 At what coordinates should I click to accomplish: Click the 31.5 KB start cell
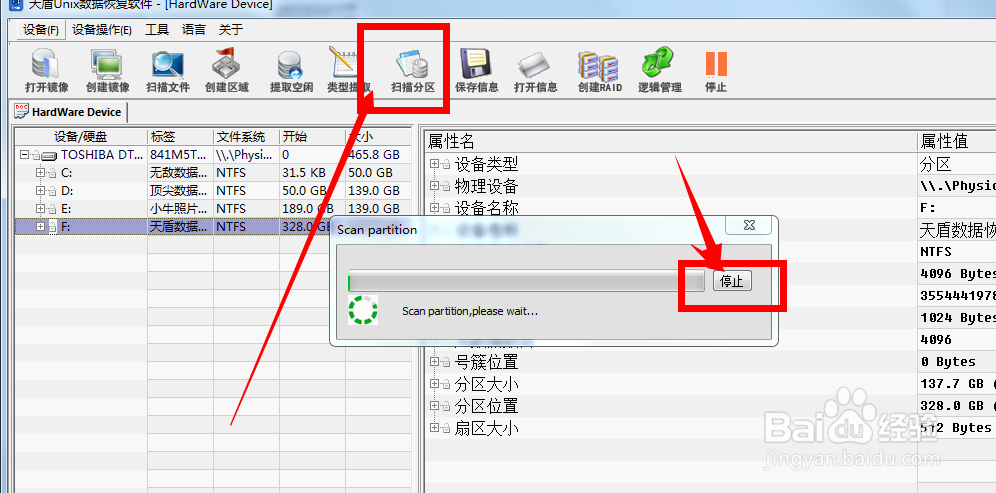pos(313,173)
